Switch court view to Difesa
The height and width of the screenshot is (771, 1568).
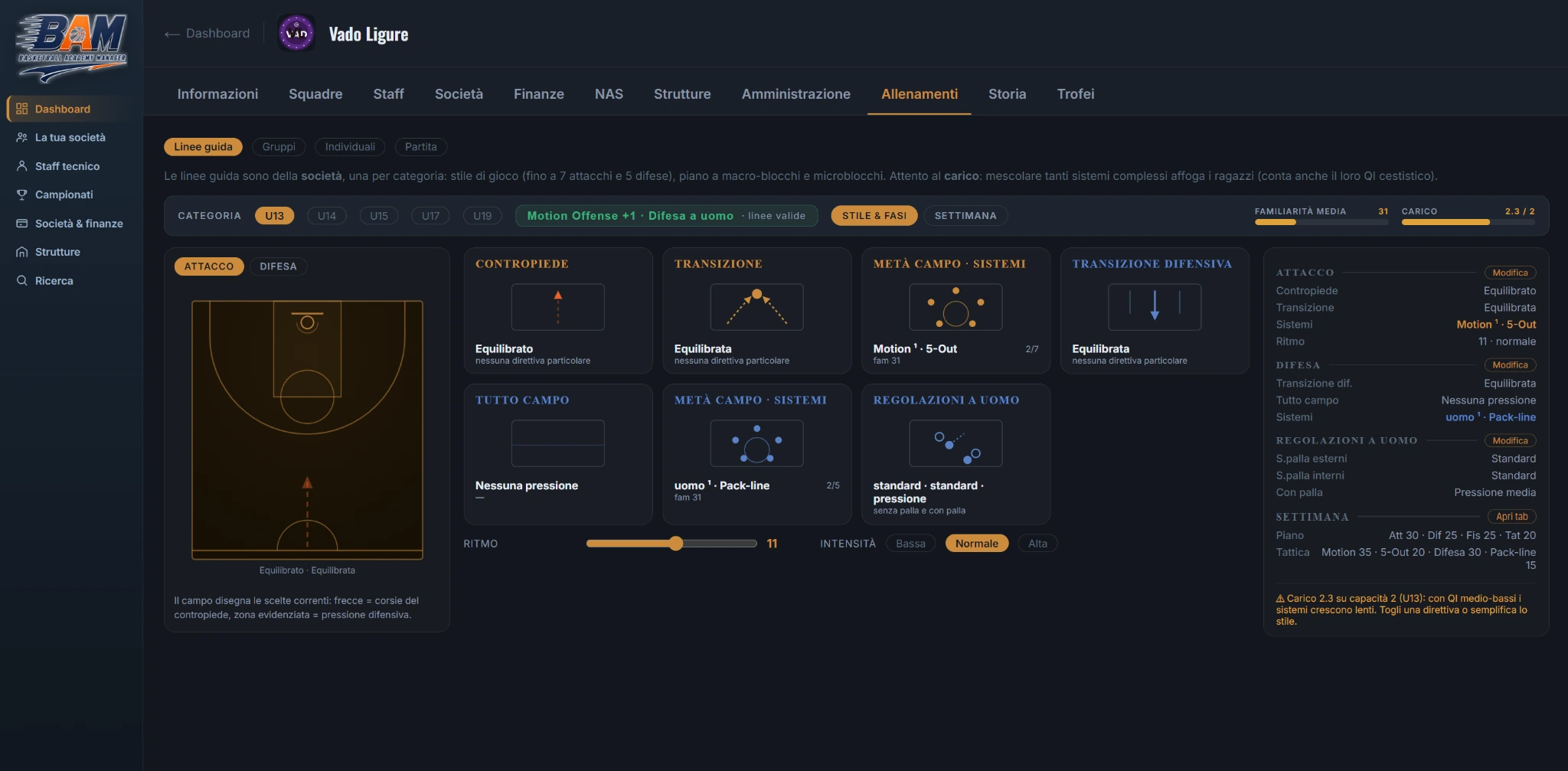[x=278, y=266]
